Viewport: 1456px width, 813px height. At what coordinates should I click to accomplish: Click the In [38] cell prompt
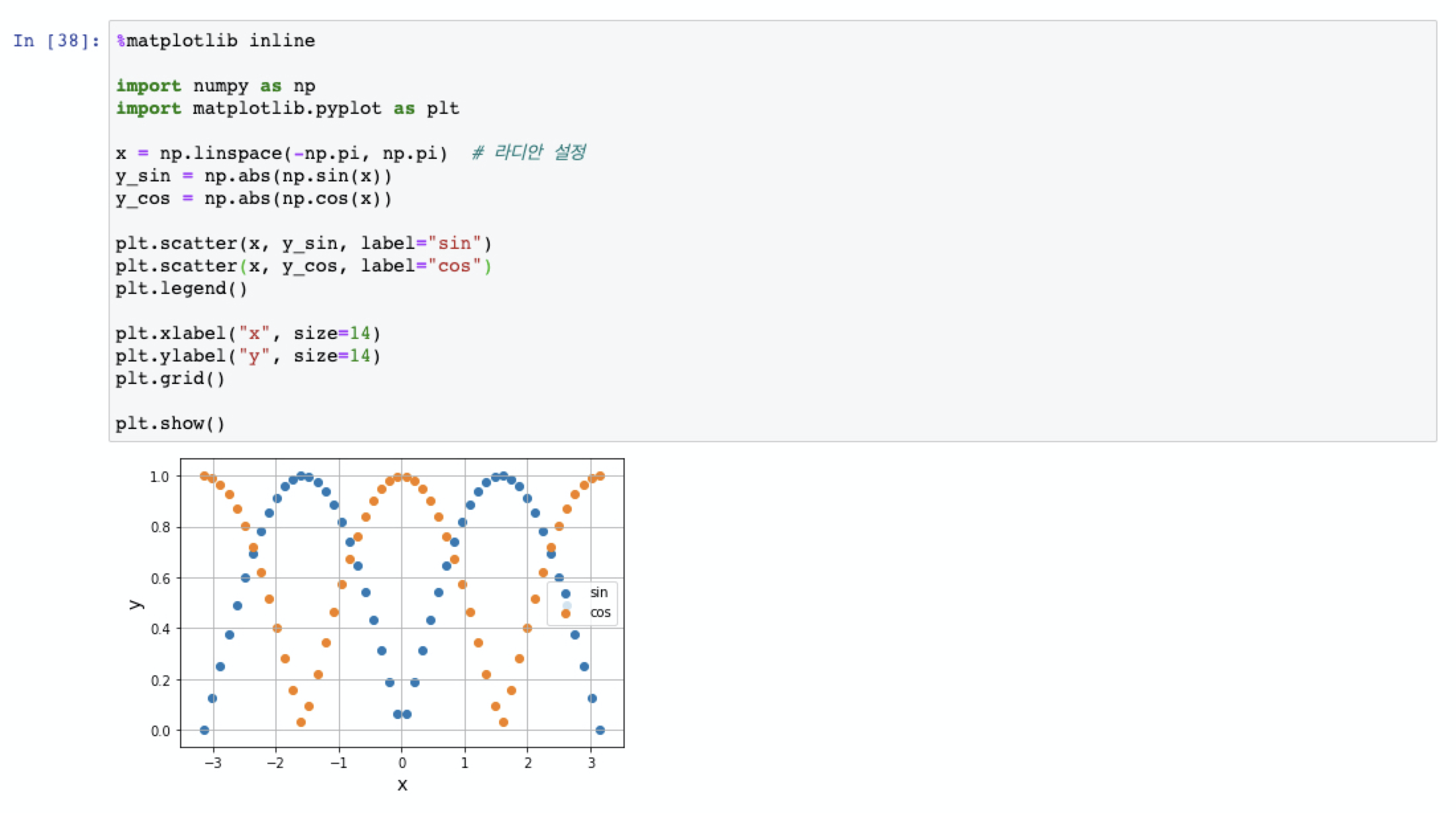pos(56,41)
